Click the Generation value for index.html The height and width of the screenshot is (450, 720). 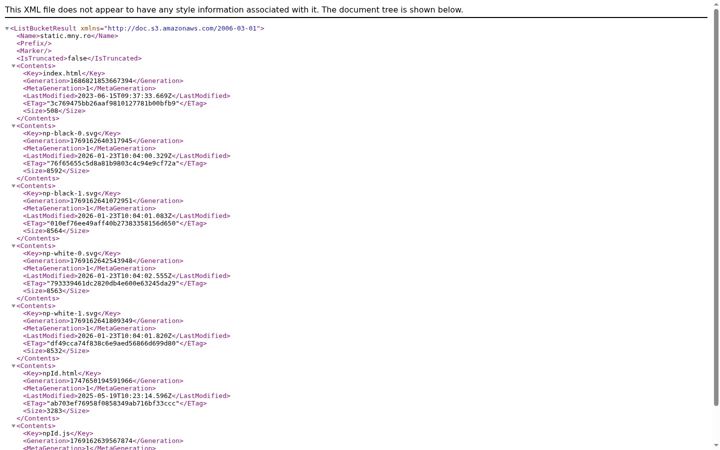101,81
